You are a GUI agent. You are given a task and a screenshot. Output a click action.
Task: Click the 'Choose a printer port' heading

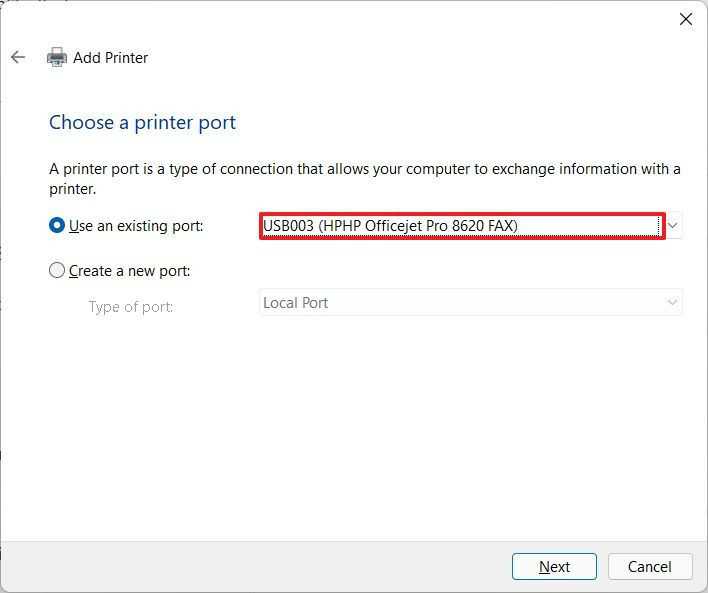tap(143, 123)
